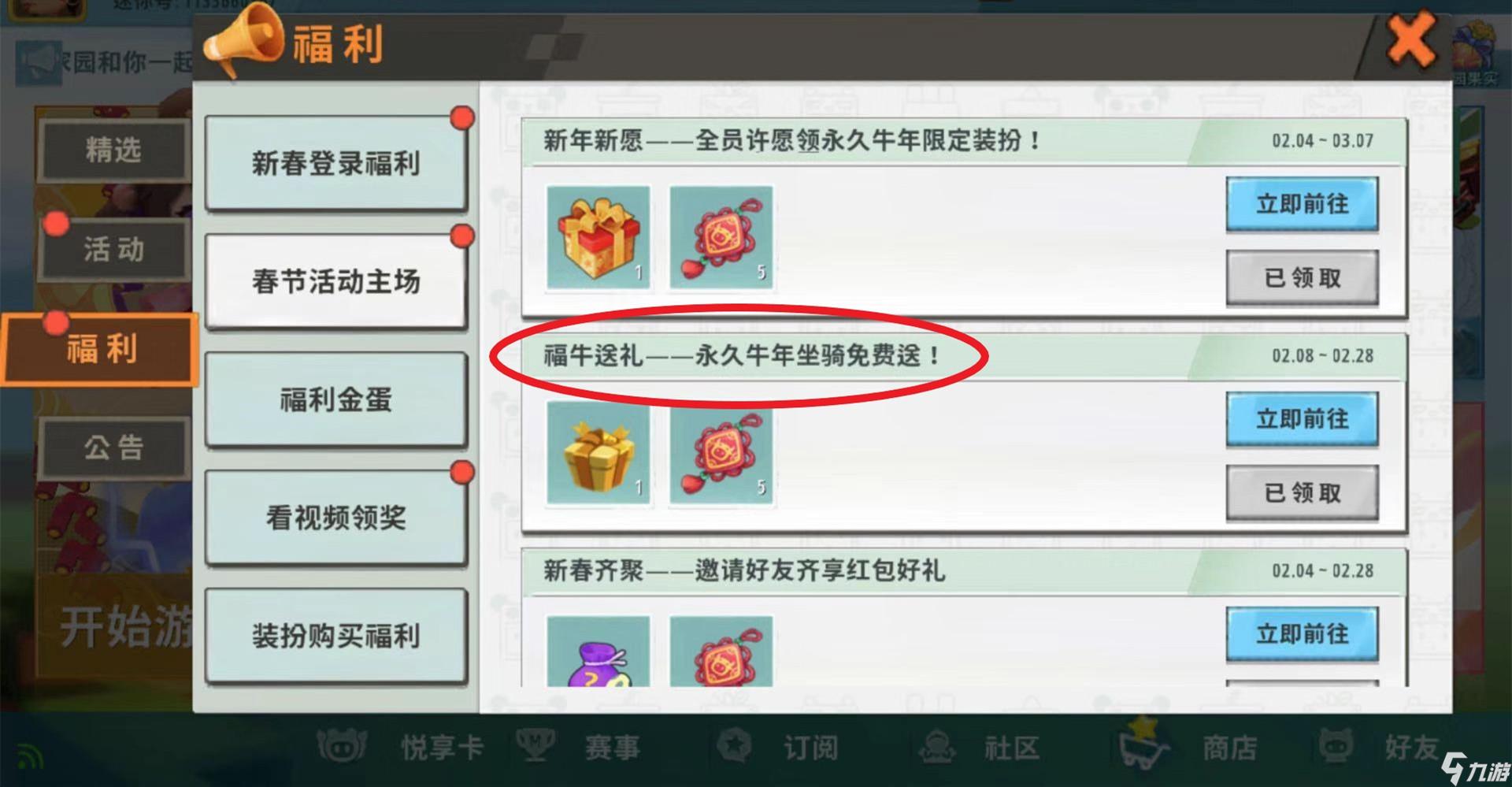Click the red gift box reward icon
The image size is (1512, 787).
(x=598, y=237)
